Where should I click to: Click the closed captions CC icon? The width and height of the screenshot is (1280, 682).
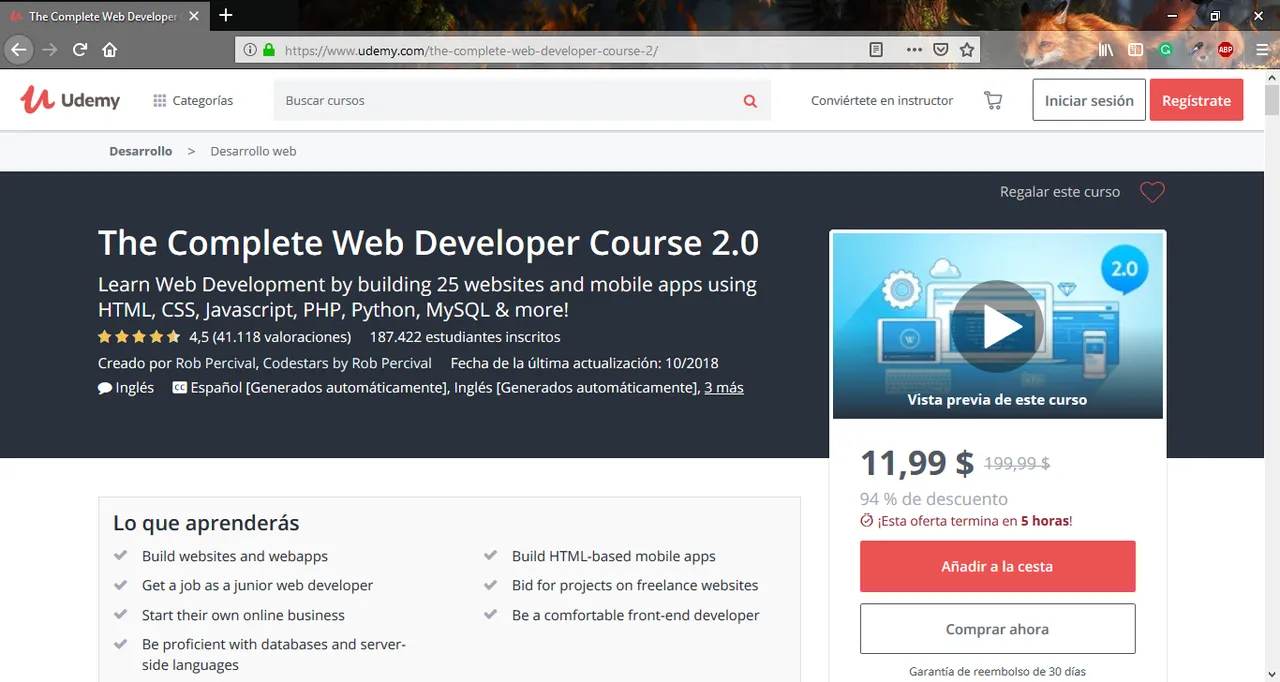pyautogui.click(x=180, y=388)
